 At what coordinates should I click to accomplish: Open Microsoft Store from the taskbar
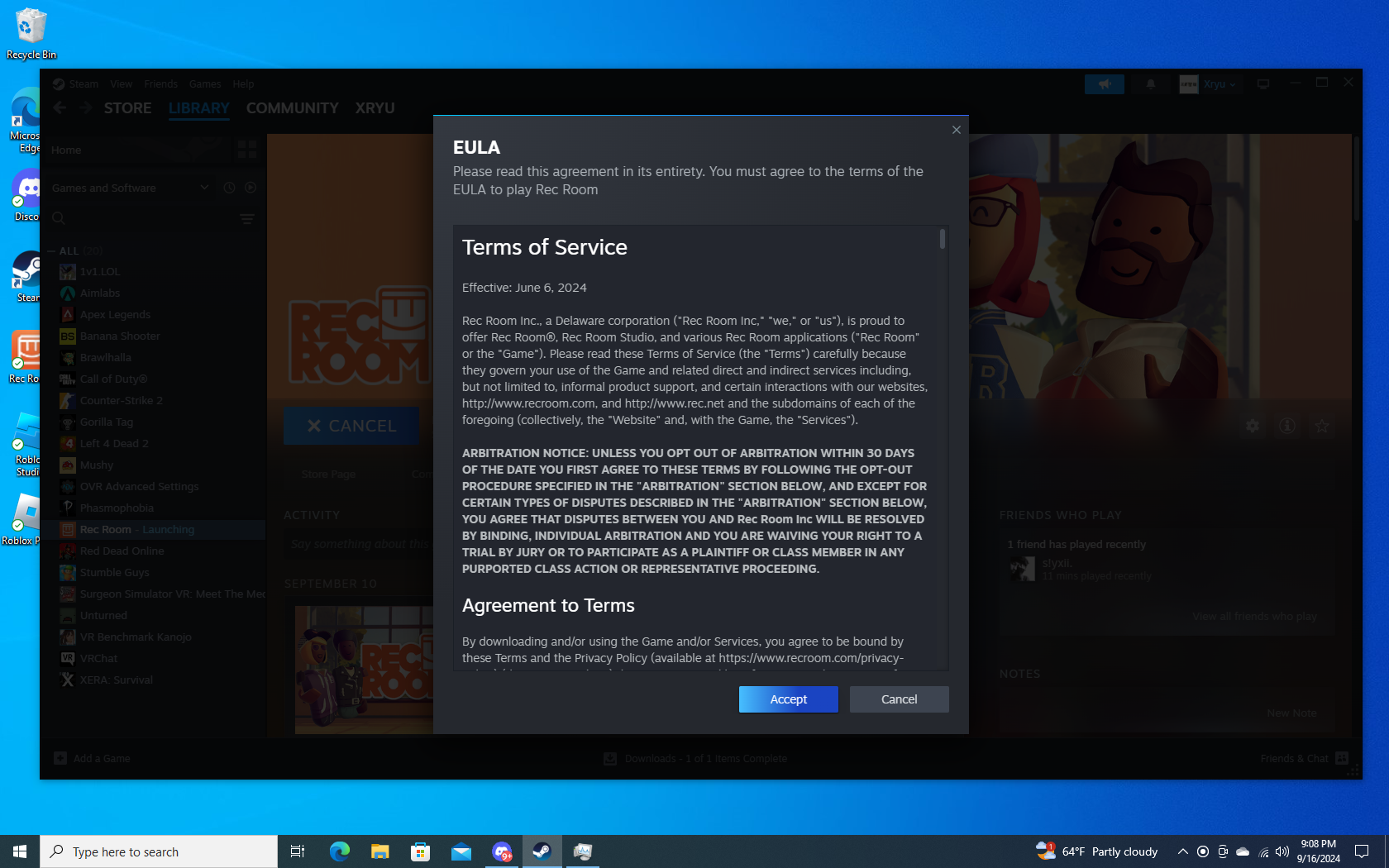[x=420, y=851]
